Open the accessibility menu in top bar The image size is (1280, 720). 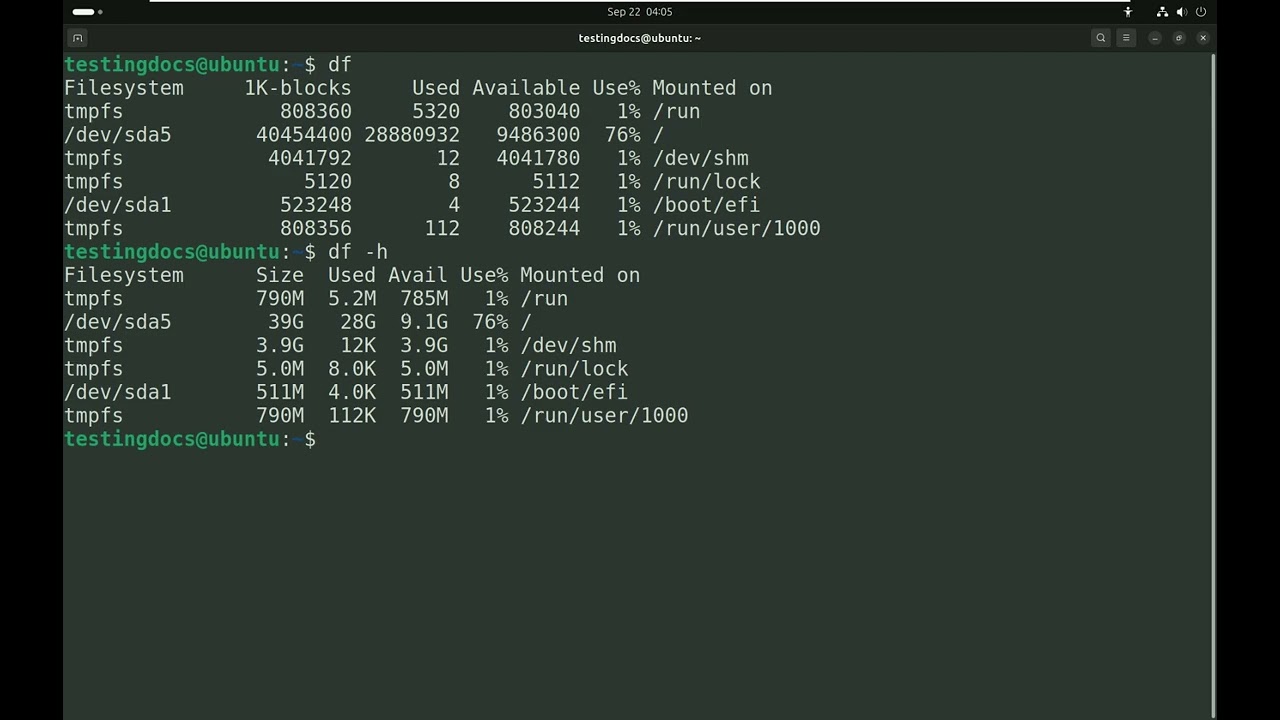pyautogui.click(x=1128, y=12)
